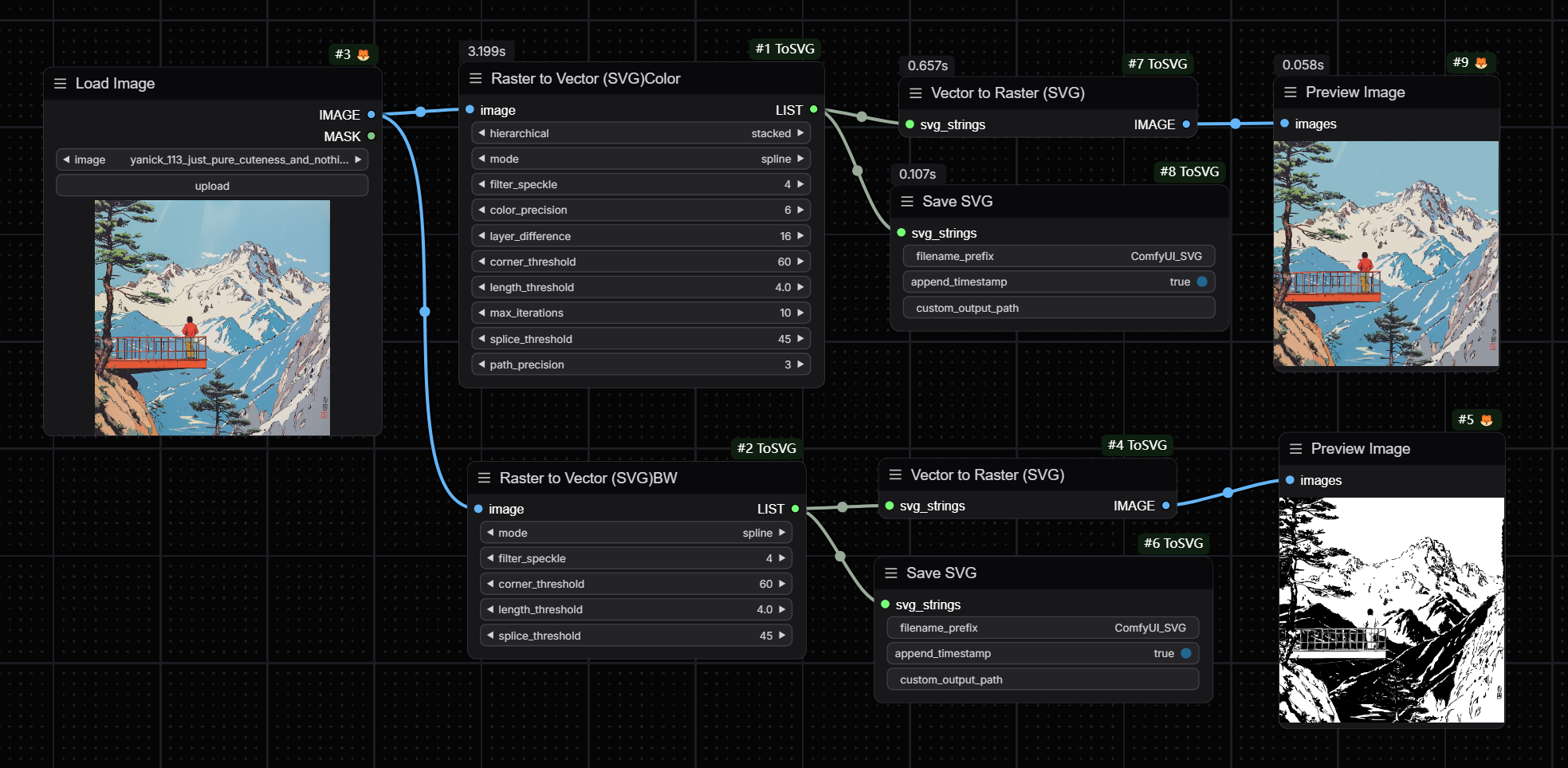Click the #8 ToSVG badge
Image resolution: width=1568 pixels, height=768 pixels.
pos(1189,171)
